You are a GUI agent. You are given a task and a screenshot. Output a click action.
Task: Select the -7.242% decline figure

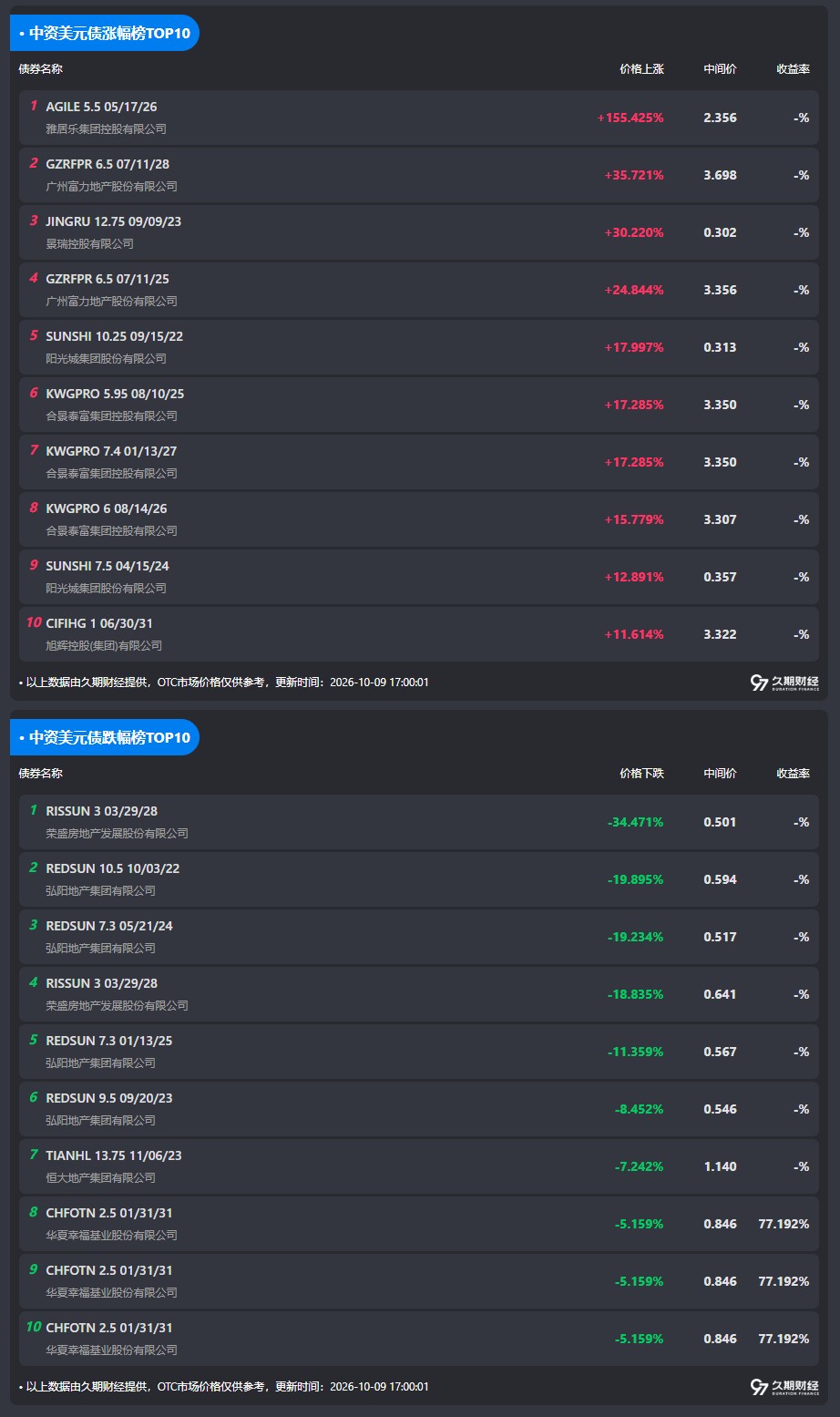[x=639, y=1166]
